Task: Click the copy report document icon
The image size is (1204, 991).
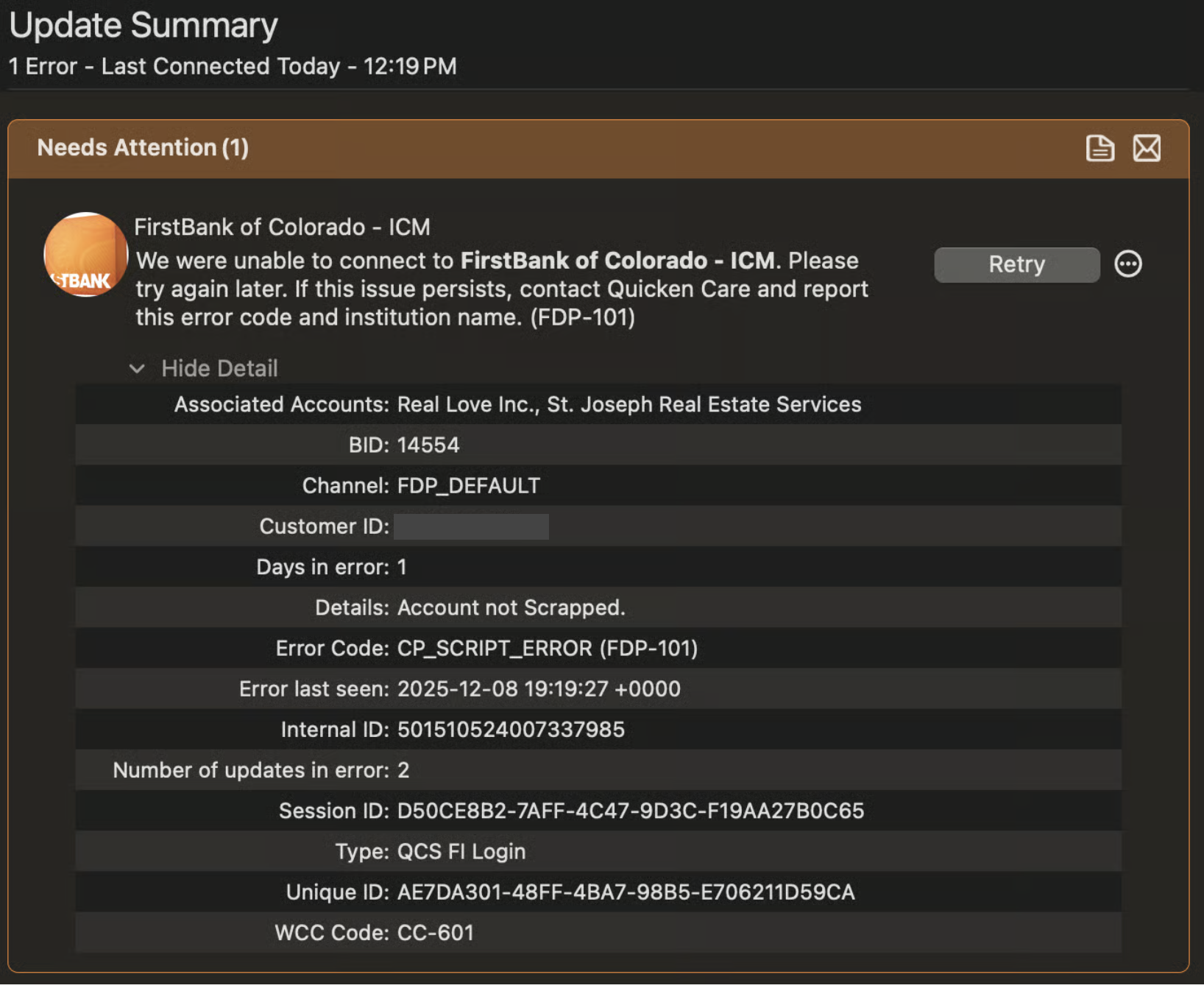Action: click(1099, 148)
